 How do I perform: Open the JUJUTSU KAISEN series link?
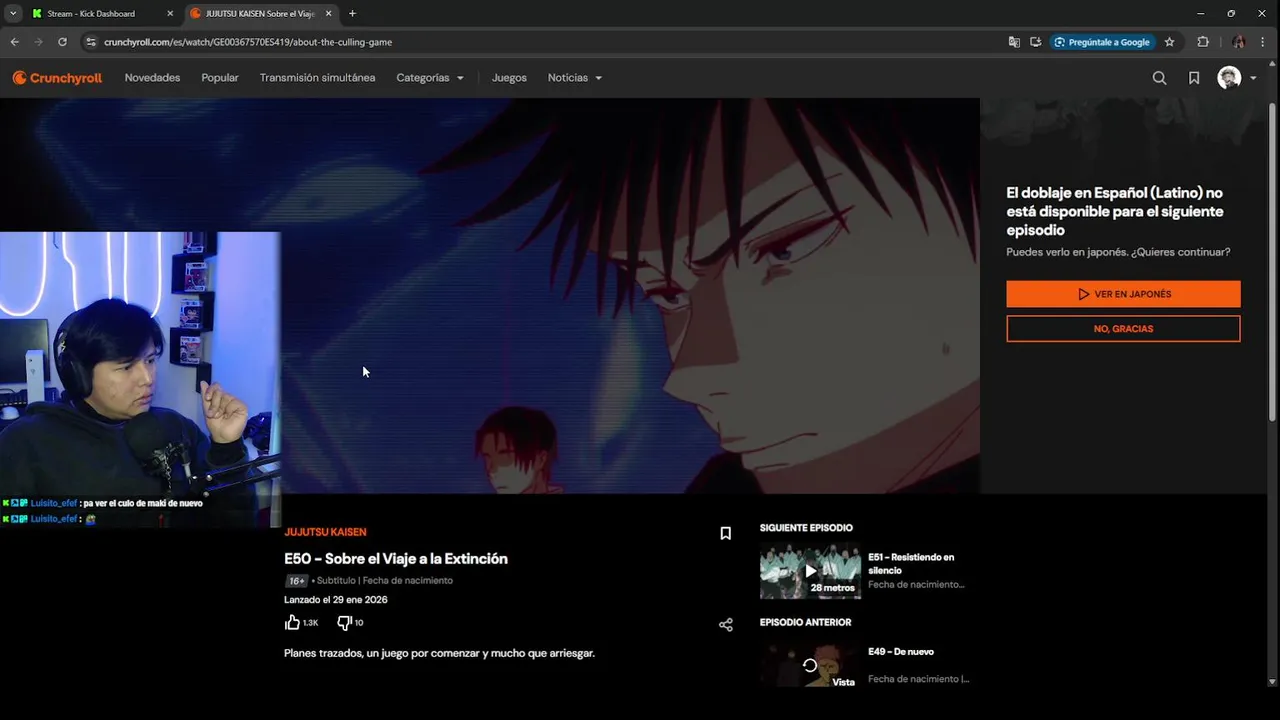tap(325, 532)
